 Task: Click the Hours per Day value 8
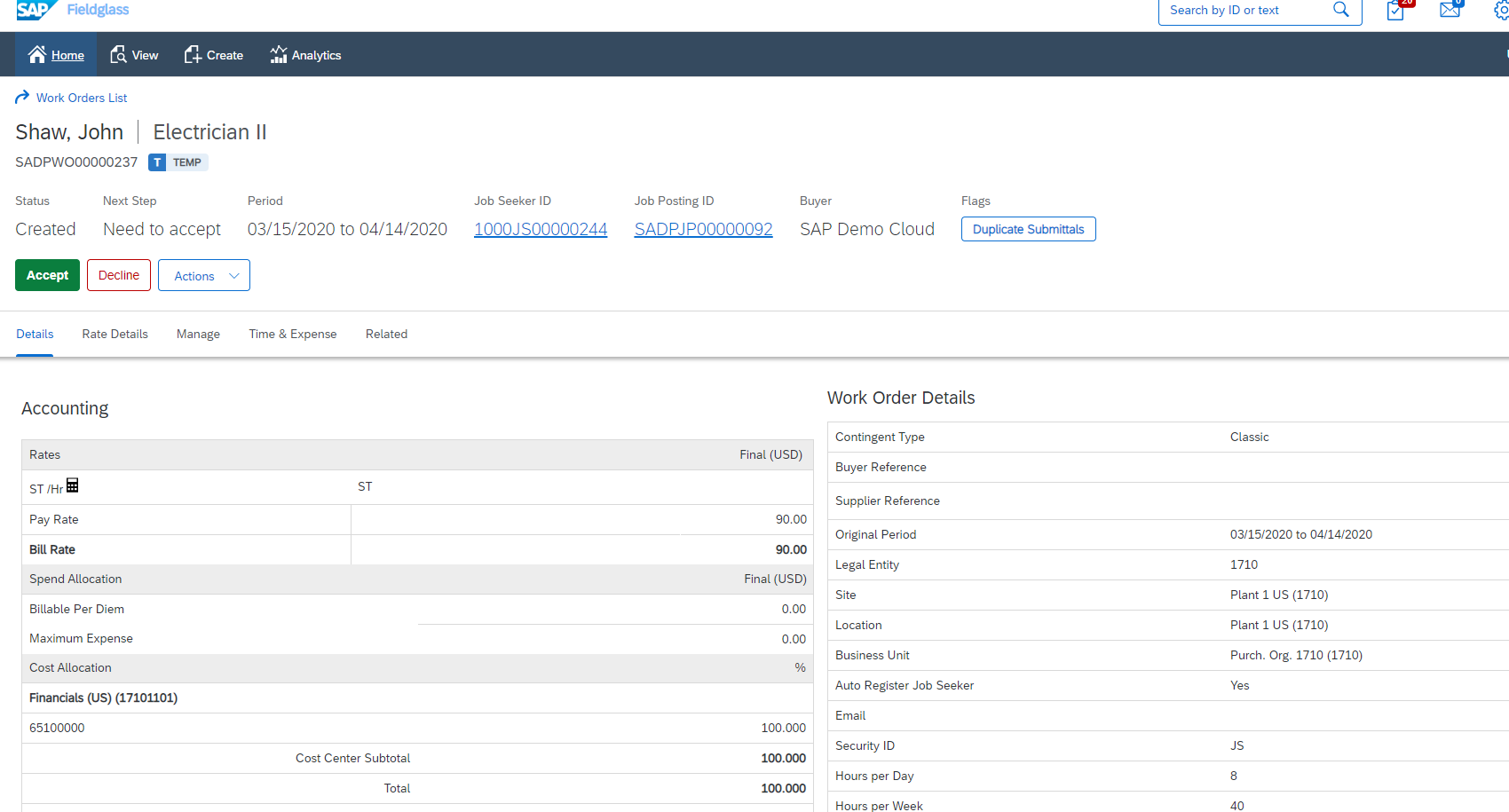point(1234,776)
